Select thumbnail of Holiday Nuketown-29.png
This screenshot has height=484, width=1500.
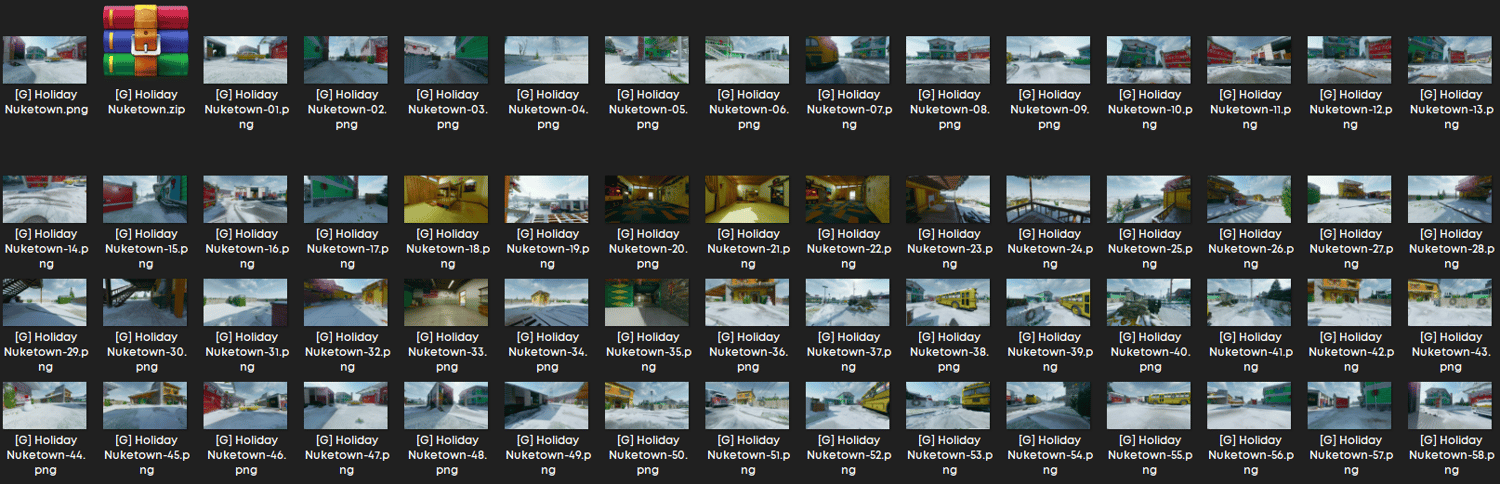(x=45, y=302)
